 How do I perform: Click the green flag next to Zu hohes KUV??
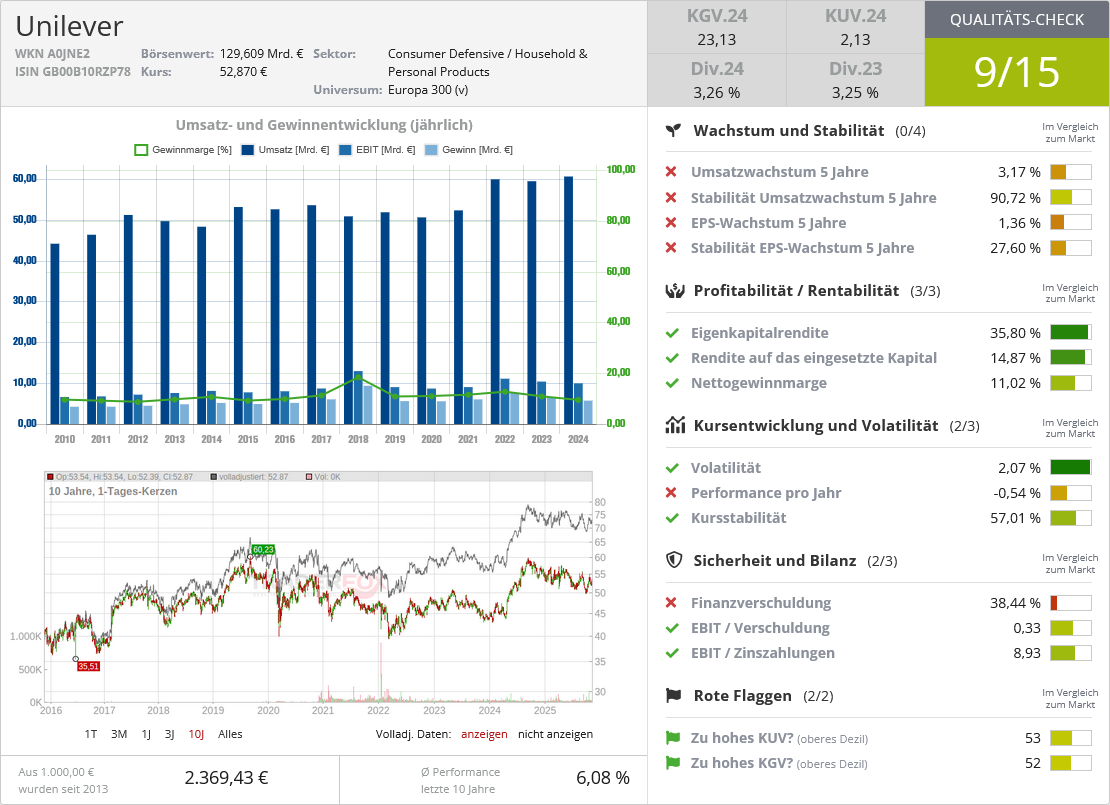pyautogui.click(x=673, y=738)
